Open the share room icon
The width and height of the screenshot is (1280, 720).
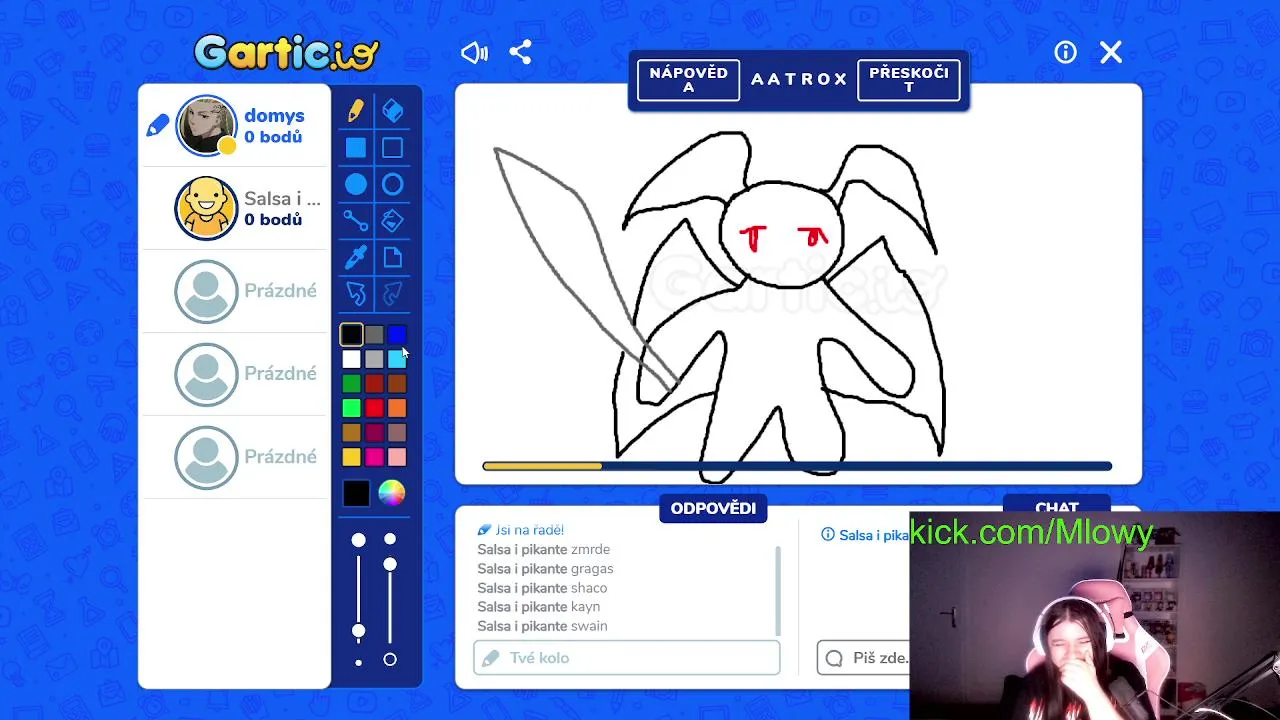(520, 52)
